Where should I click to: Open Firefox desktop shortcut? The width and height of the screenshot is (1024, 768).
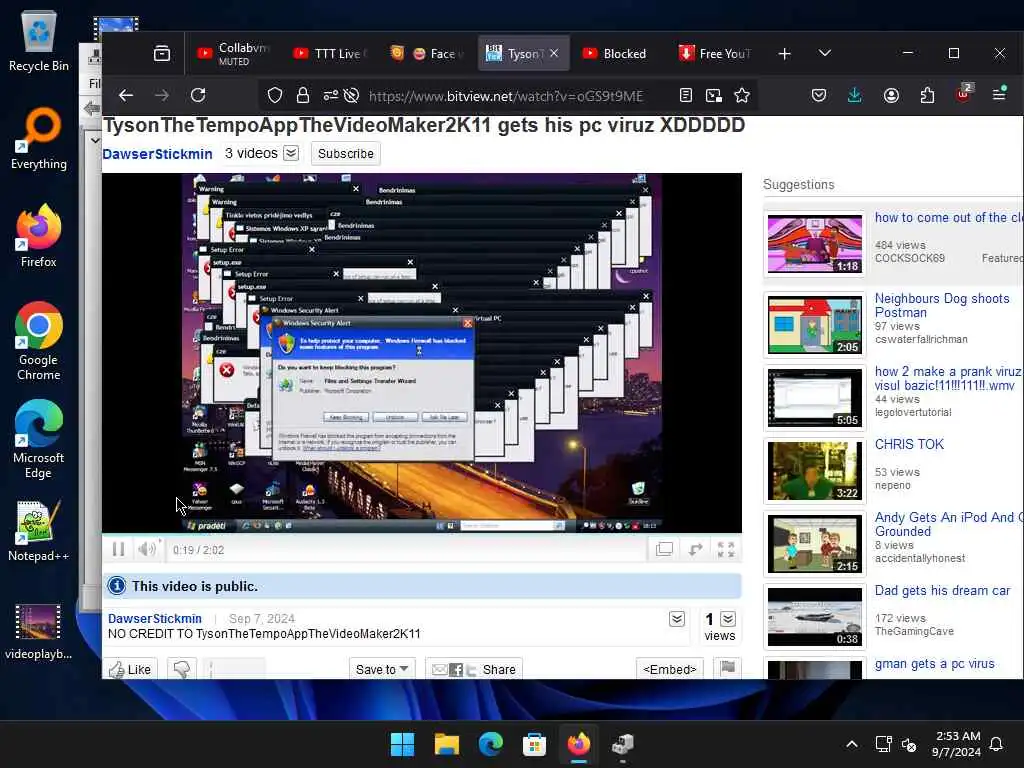39,236
